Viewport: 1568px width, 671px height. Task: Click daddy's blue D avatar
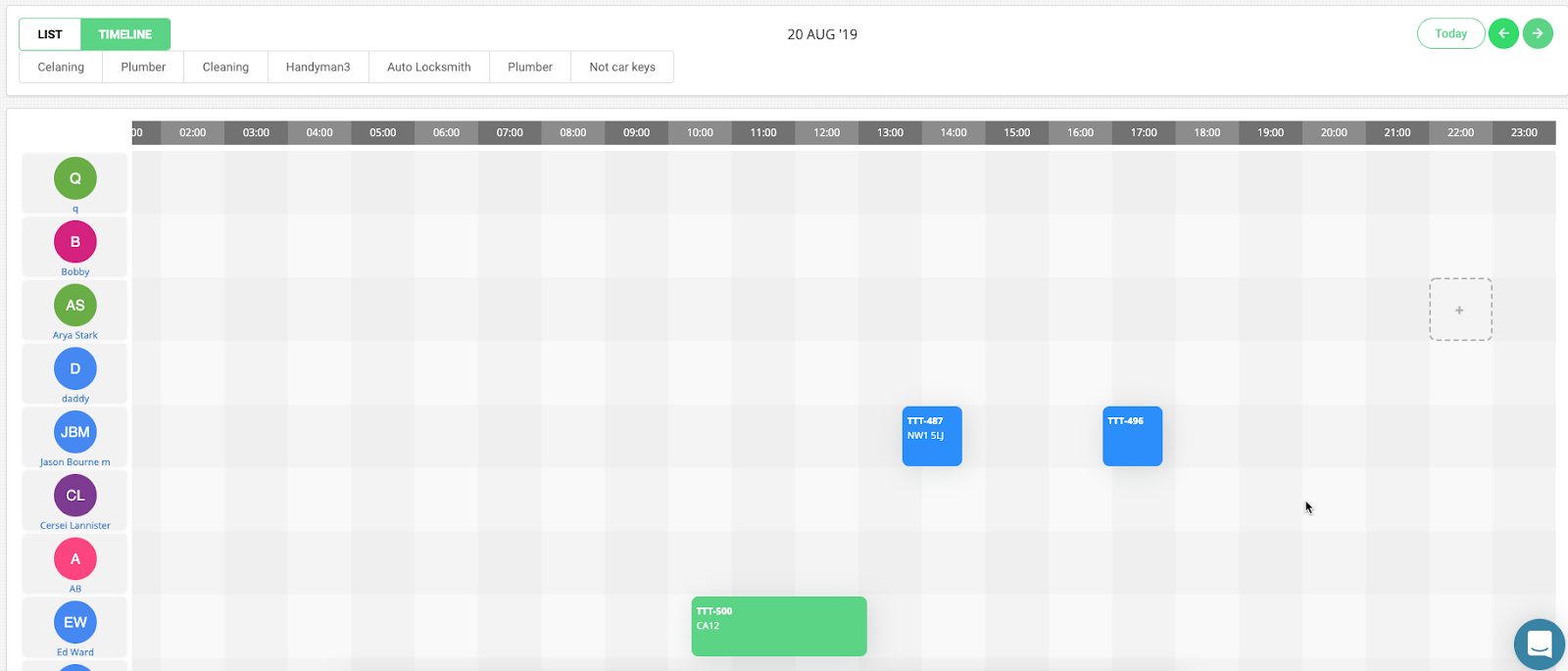pyautogui.click(x=75, y=368)
